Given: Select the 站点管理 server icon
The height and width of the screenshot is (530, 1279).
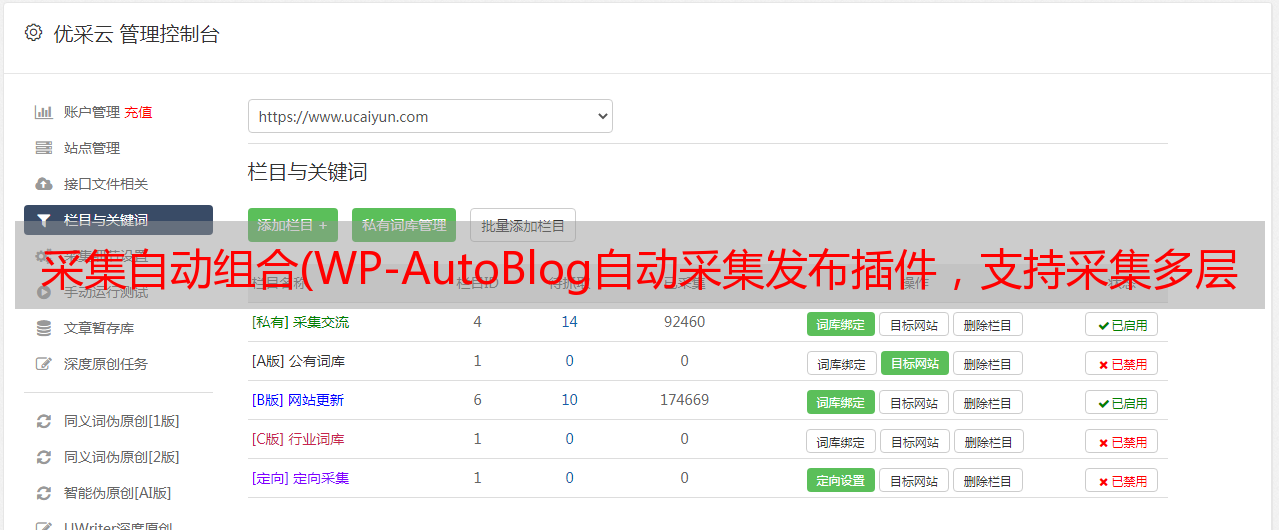Looking at the screenshot, I should pyautogui.click(x=43, y=148).
